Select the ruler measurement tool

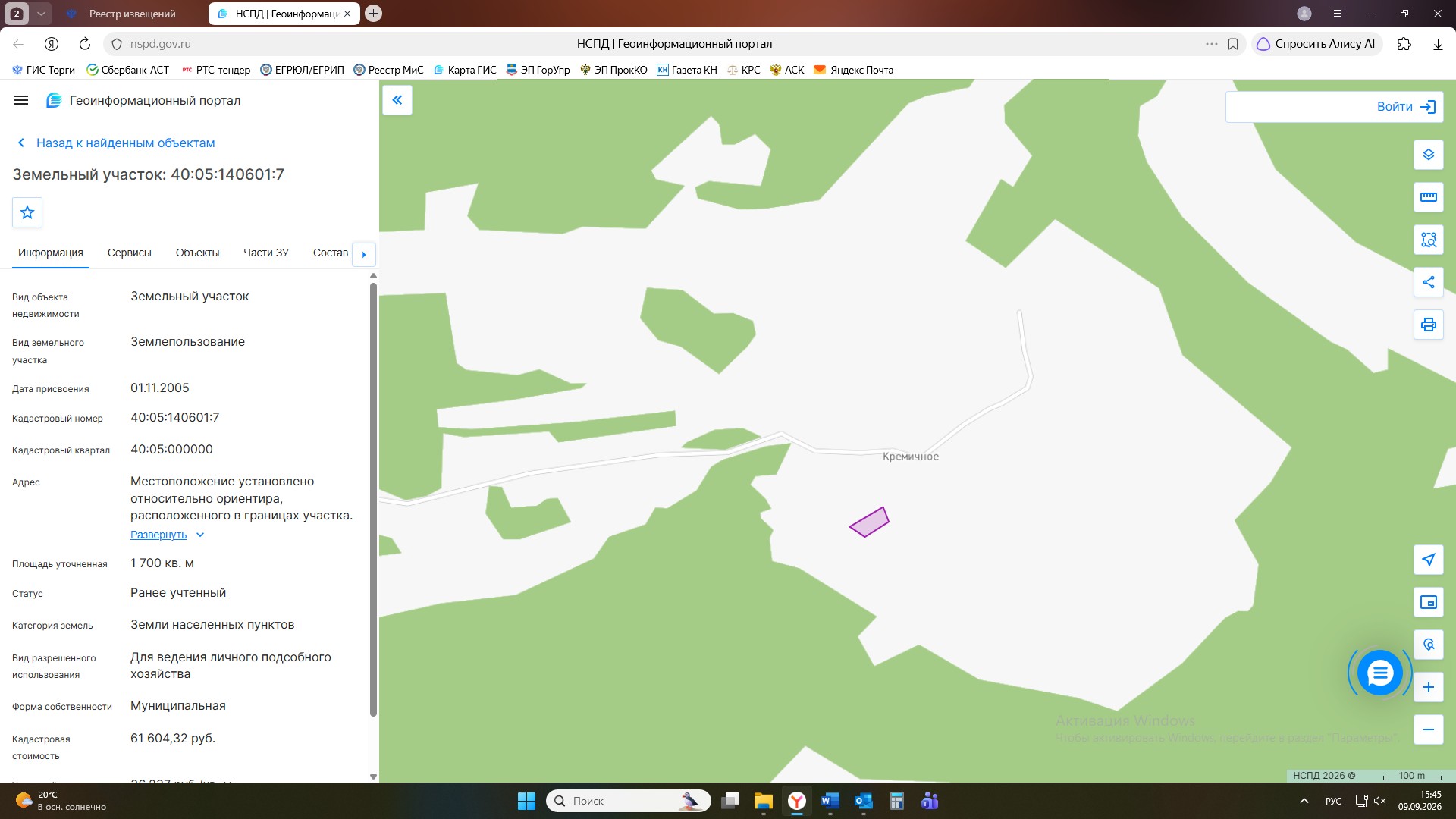1428,197
